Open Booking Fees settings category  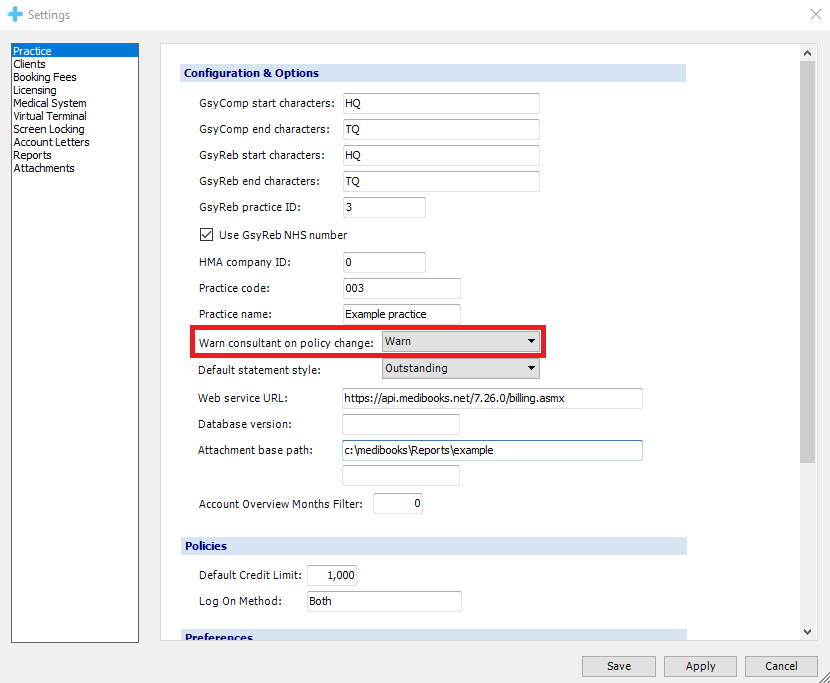(x=44, y=77)
